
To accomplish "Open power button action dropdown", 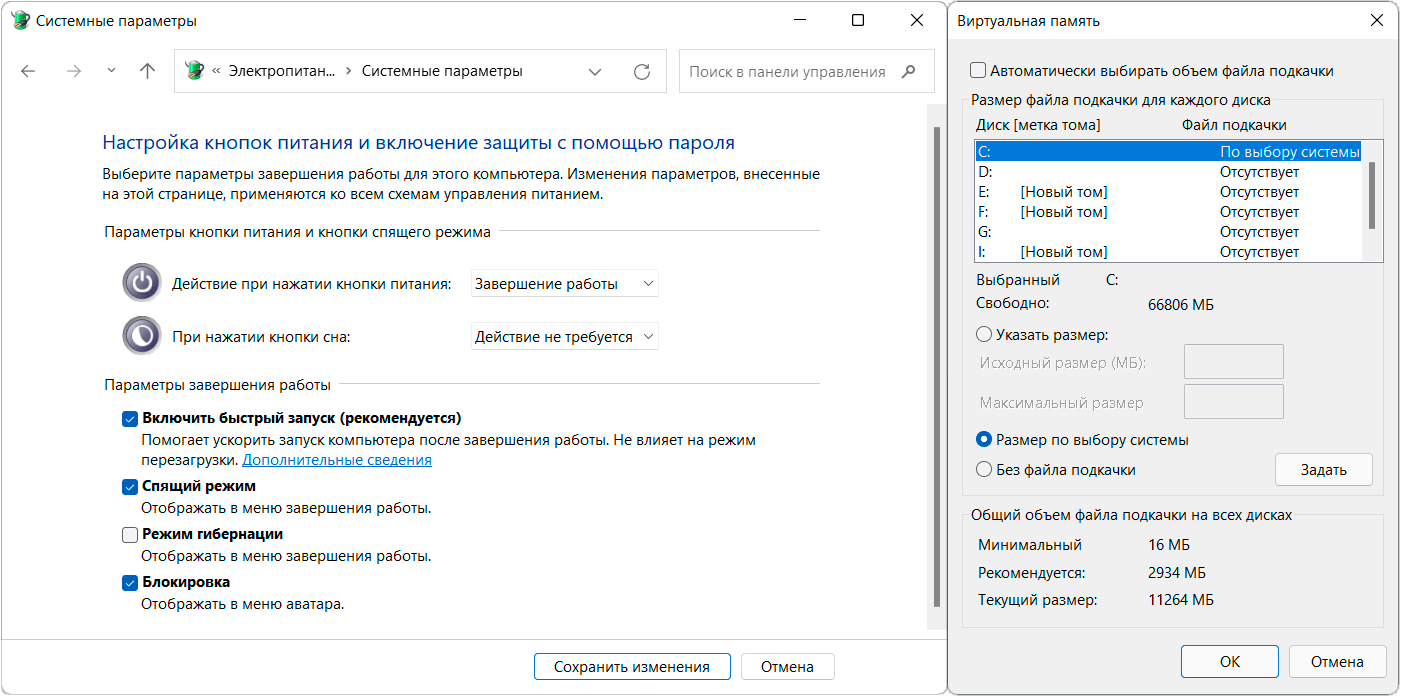I will tap(564, 284).
